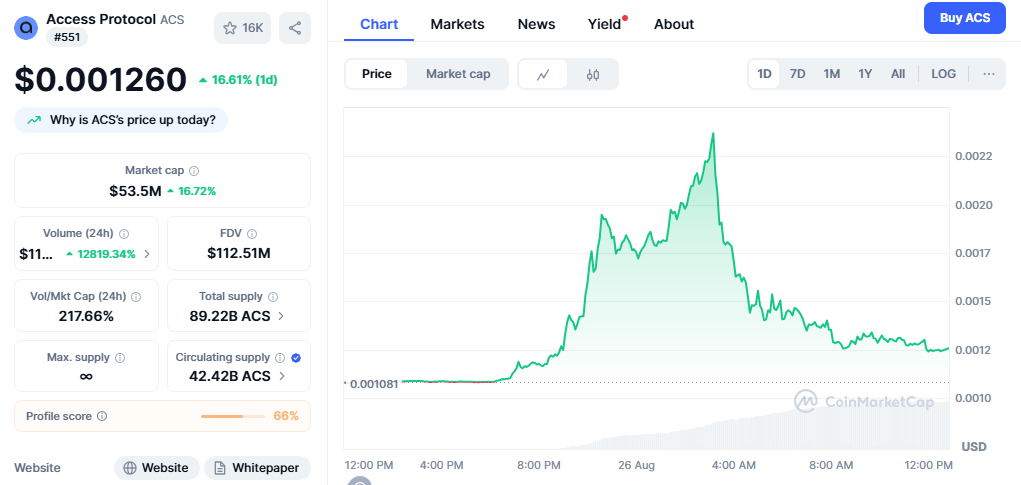Switch chart to Market cap mode
Image resolution: width=1021 pixels, height=485 pixels.
pyautogui.click(x=458, y=74)
